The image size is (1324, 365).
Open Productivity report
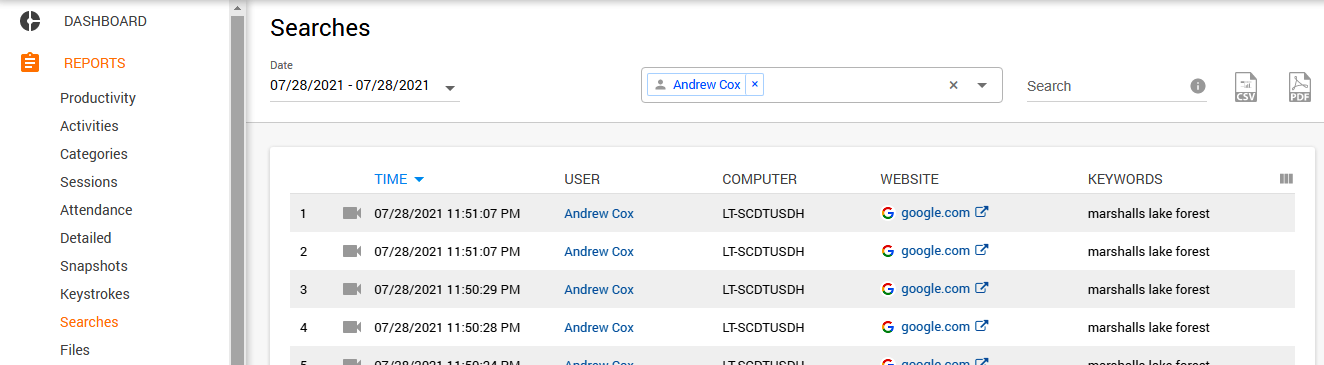pos(98,98)
